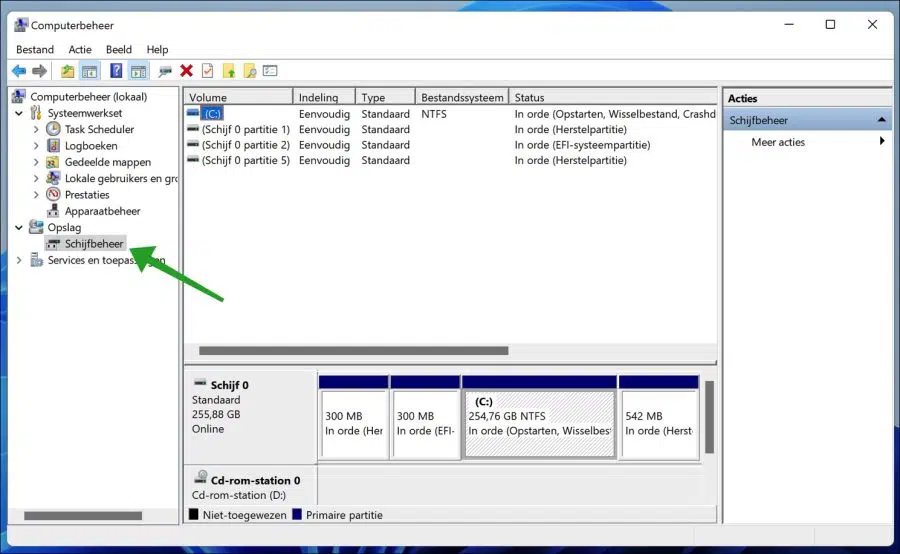The image size is (900, 554).
Task: Click the document with checkmark toolbar icon
Action: click(207, 71)
